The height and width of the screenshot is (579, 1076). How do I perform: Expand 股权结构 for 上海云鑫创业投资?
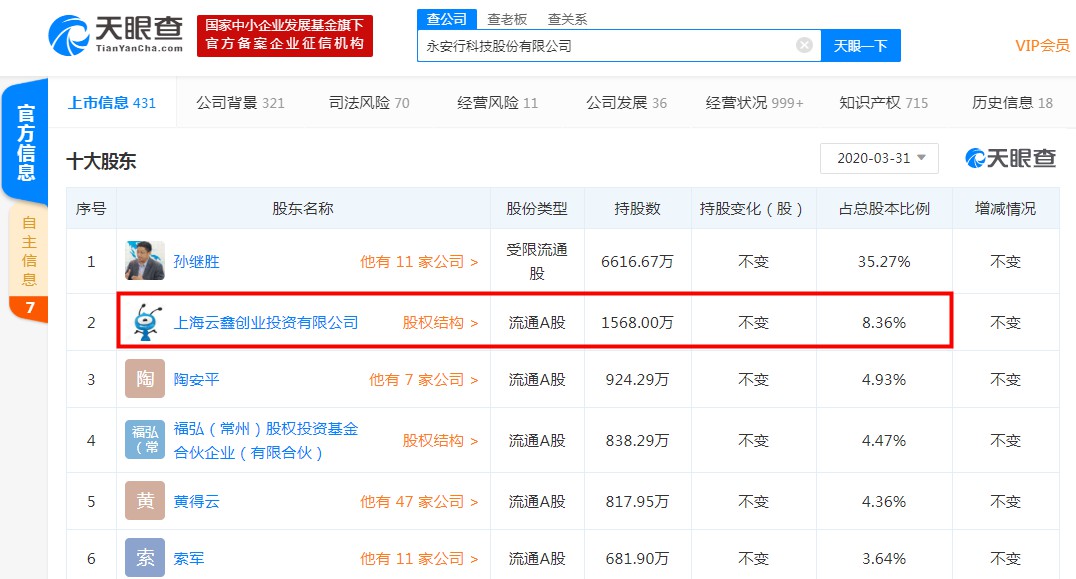(440, 322)
